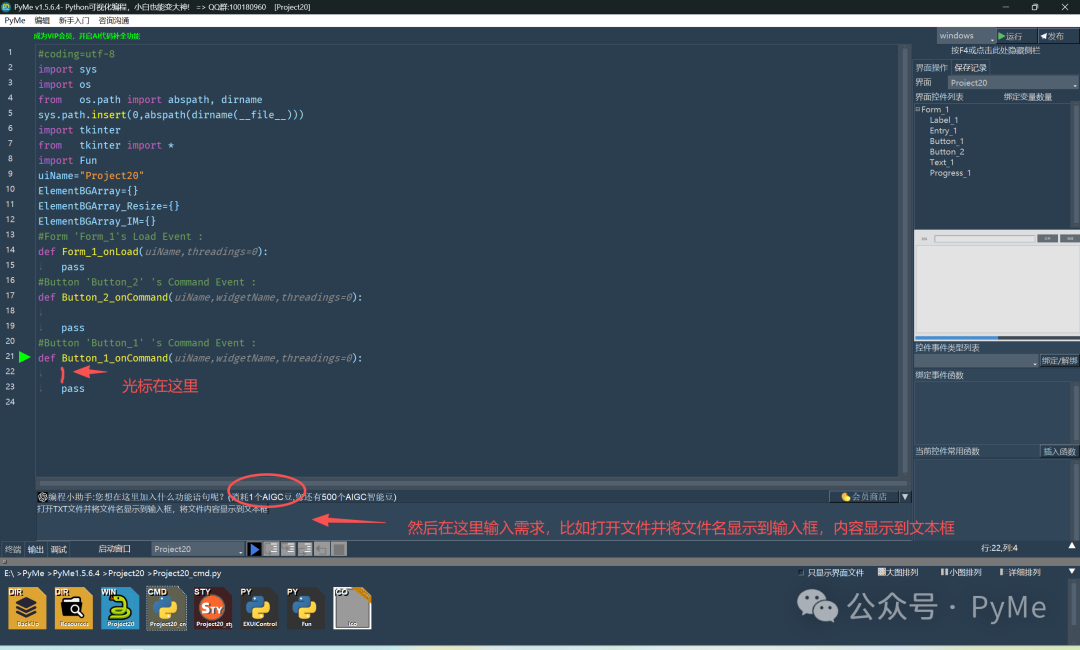Select Text_1 in the widget tree

tap(942, 162)
